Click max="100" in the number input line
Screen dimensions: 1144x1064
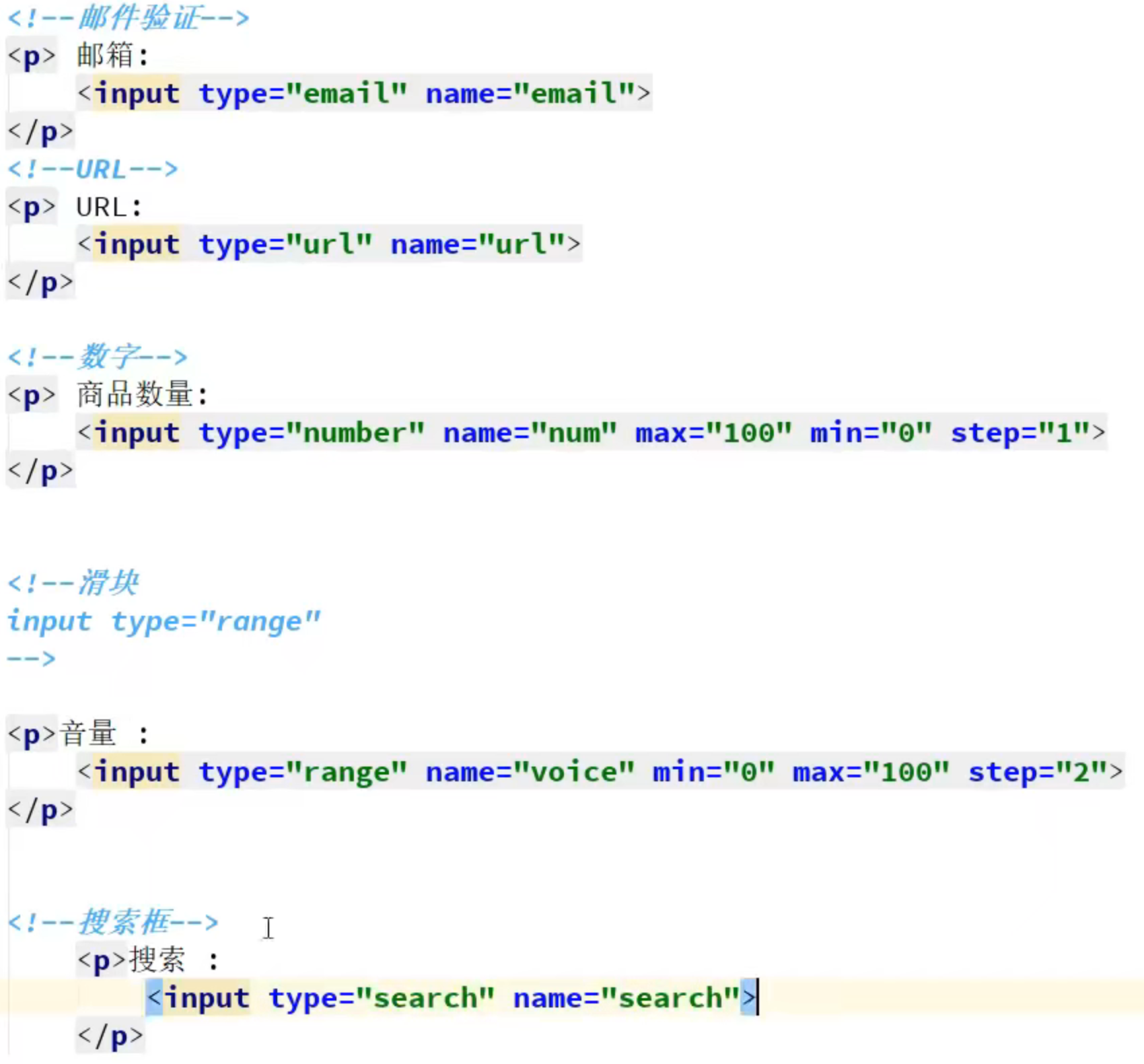click(x=714, y=433)
